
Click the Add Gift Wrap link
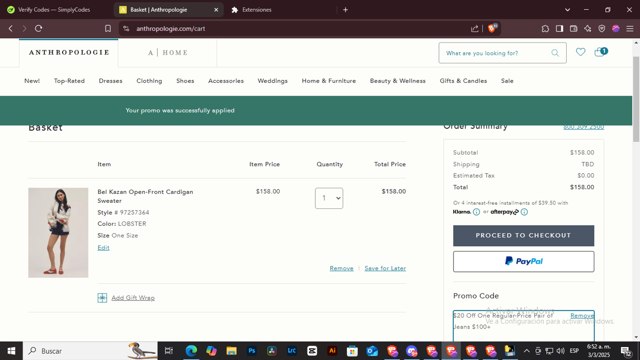click(133, 298)
